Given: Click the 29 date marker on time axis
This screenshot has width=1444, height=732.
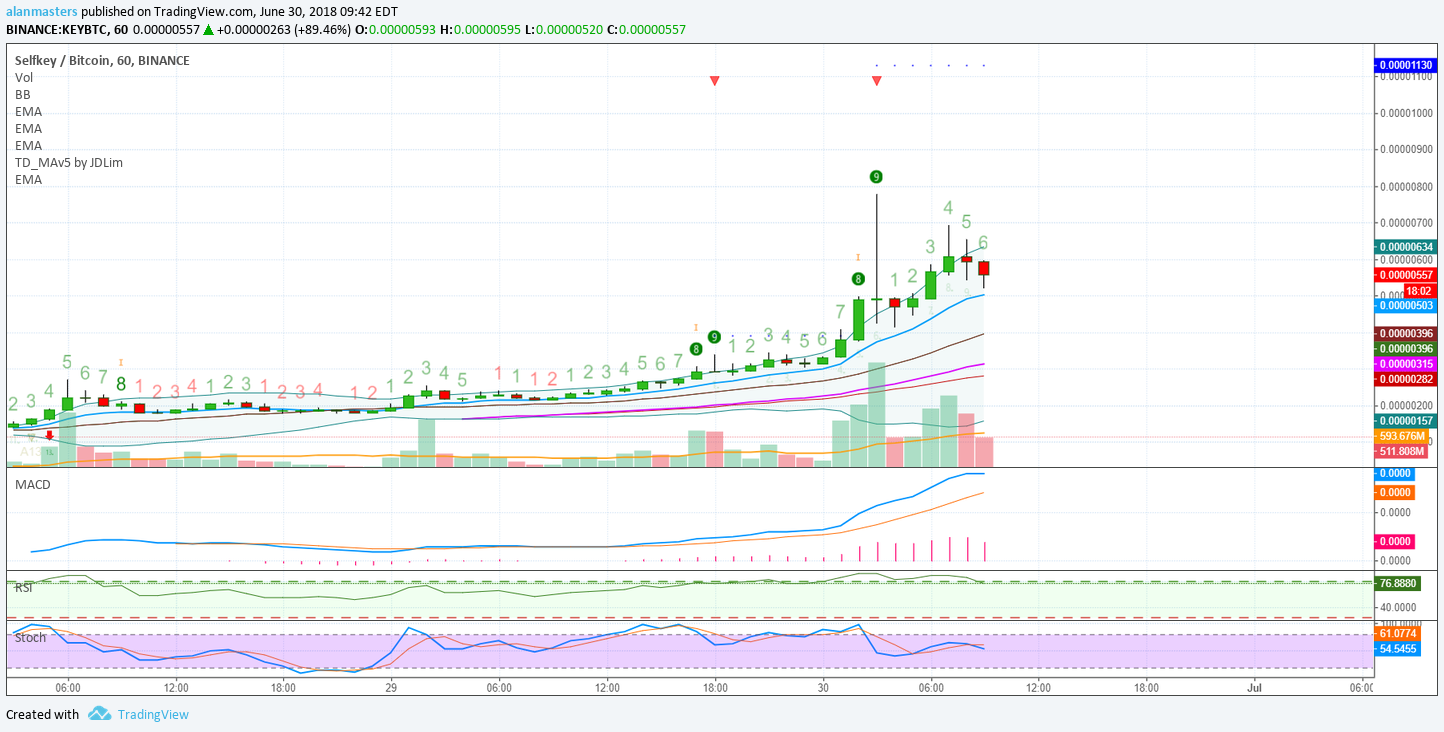Looking at the screenshot, I should point(391,688).
